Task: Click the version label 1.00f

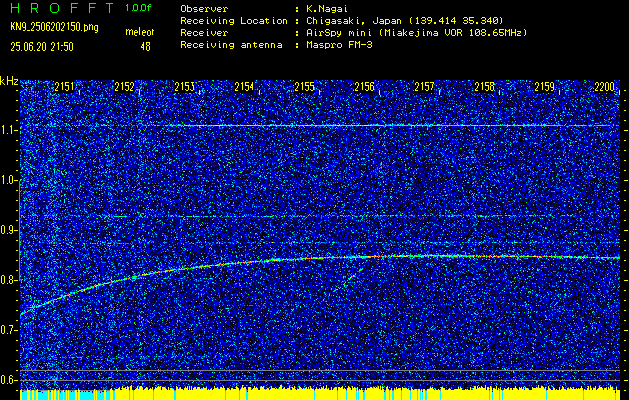Action: pos(140,8)
